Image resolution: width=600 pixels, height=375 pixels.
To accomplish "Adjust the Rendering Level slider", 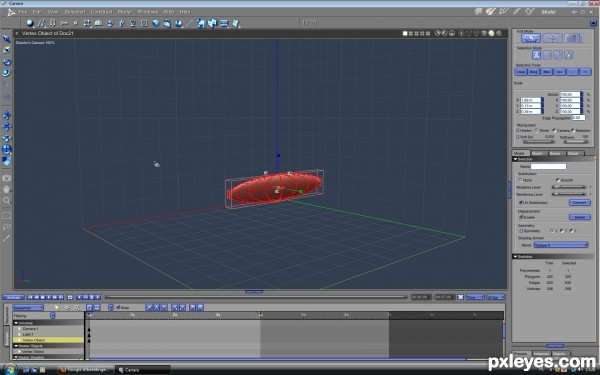I will (x=569, y=194).
